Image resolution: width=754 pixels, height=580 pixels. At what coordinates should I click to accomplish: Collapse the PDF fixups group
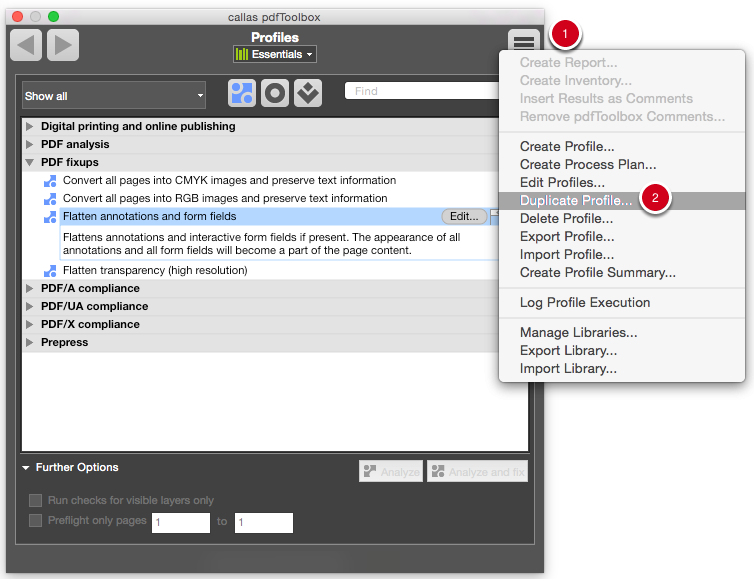[x=30, y=163]
